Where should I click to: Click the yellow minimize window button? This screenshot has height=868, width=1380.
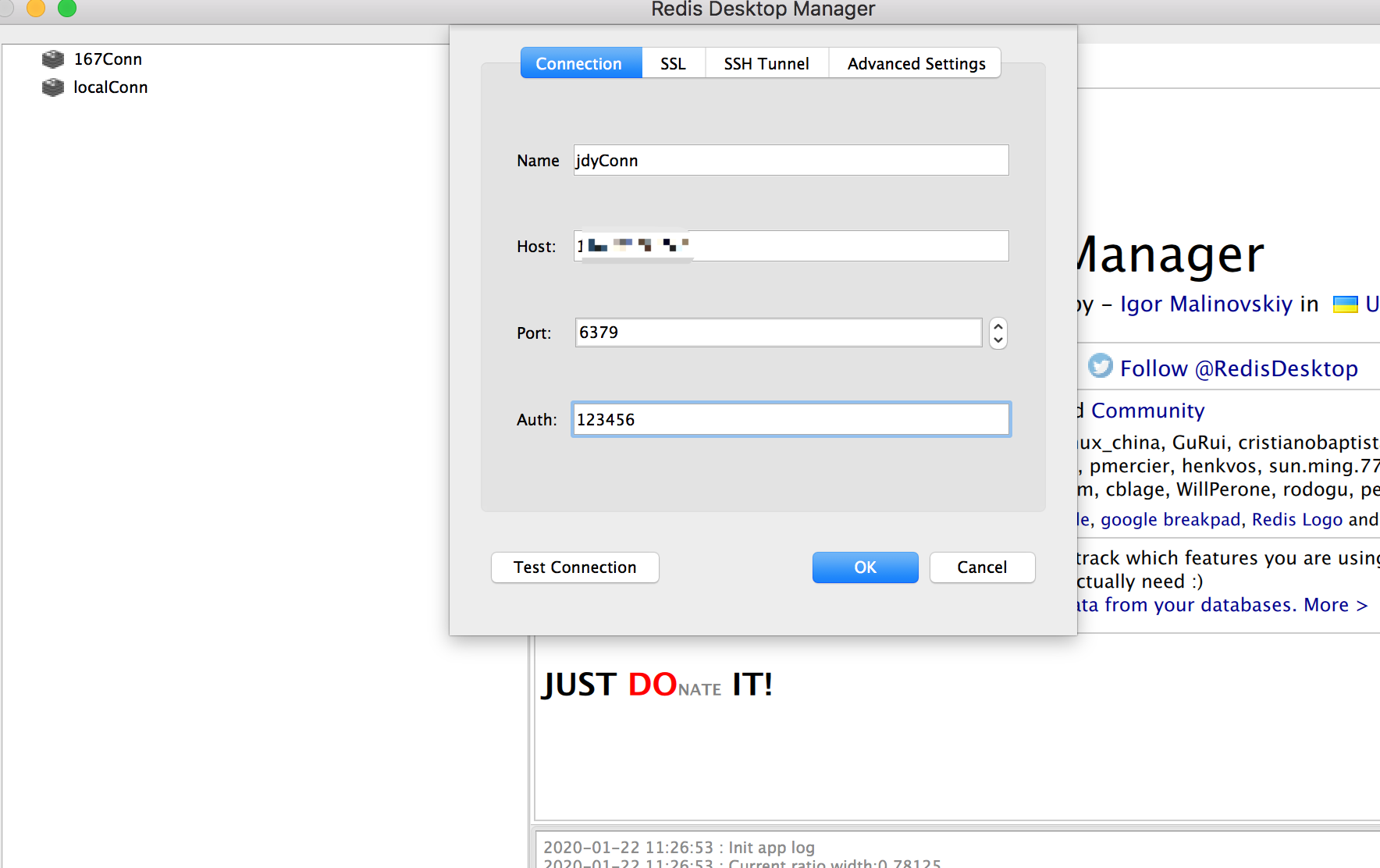(36, 8)
